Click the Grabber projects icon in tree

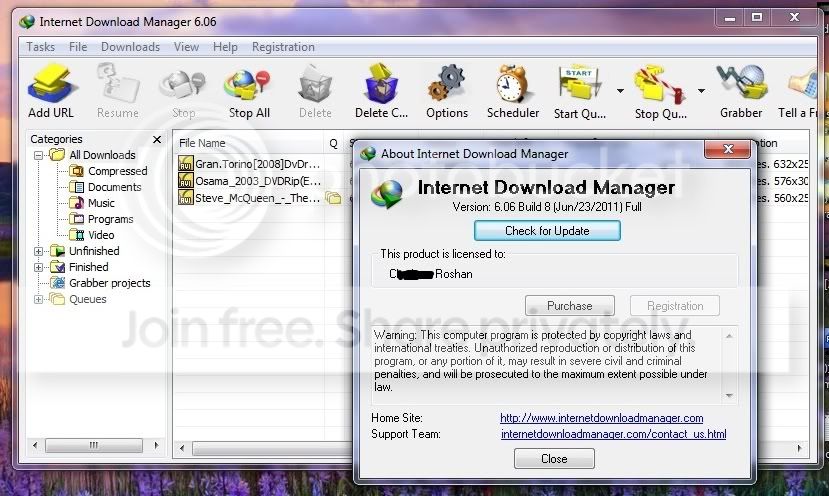pyautogui.click(x=57, y=283)
